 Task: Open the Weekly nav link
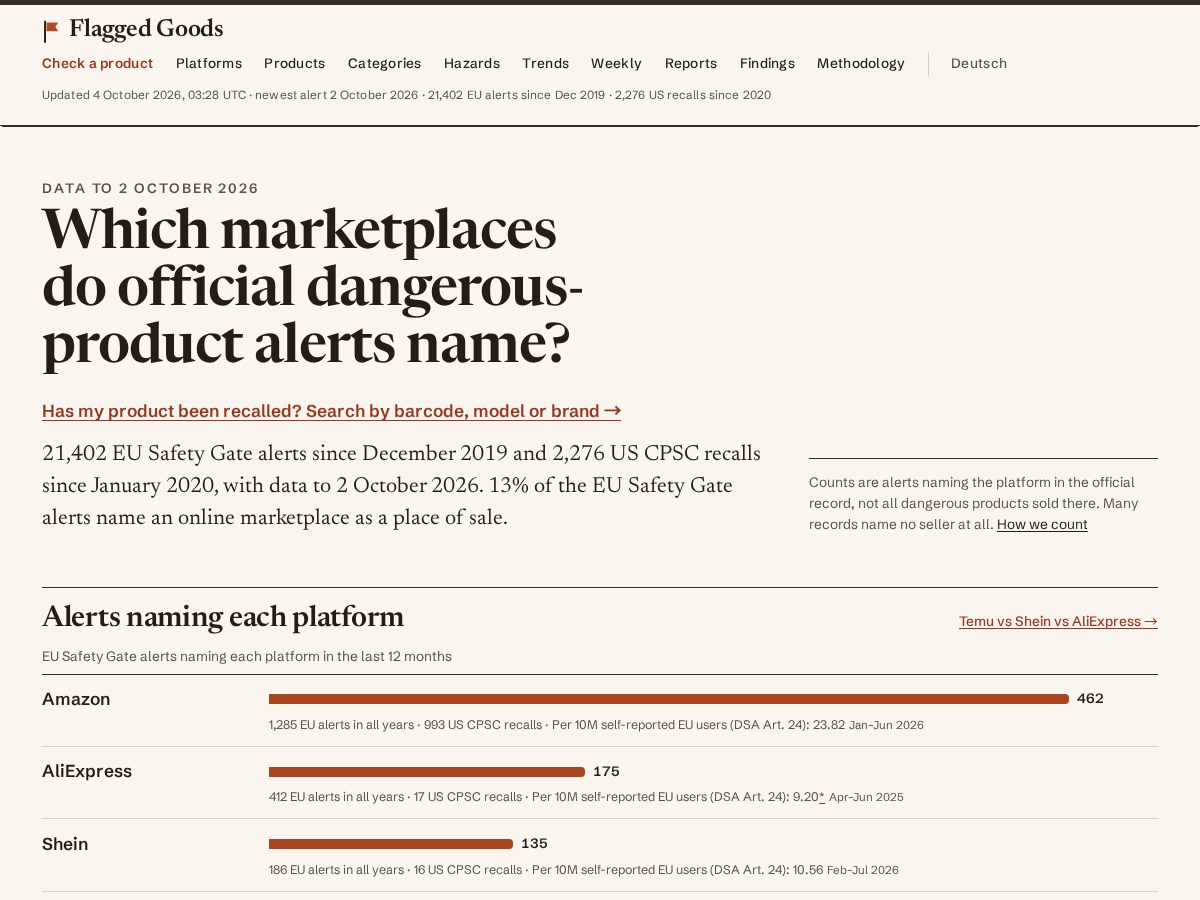click(616, 63)
